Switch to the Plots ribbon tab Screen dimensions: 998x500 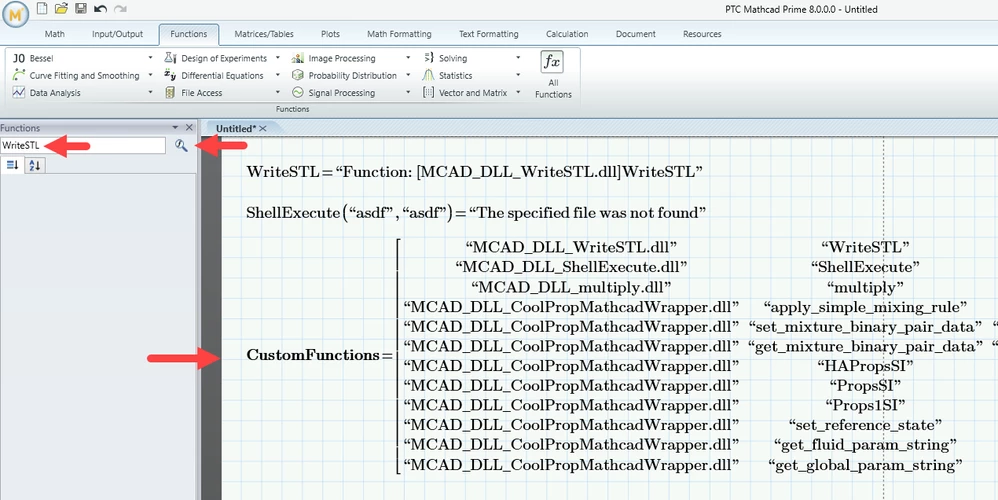point(330,34)
